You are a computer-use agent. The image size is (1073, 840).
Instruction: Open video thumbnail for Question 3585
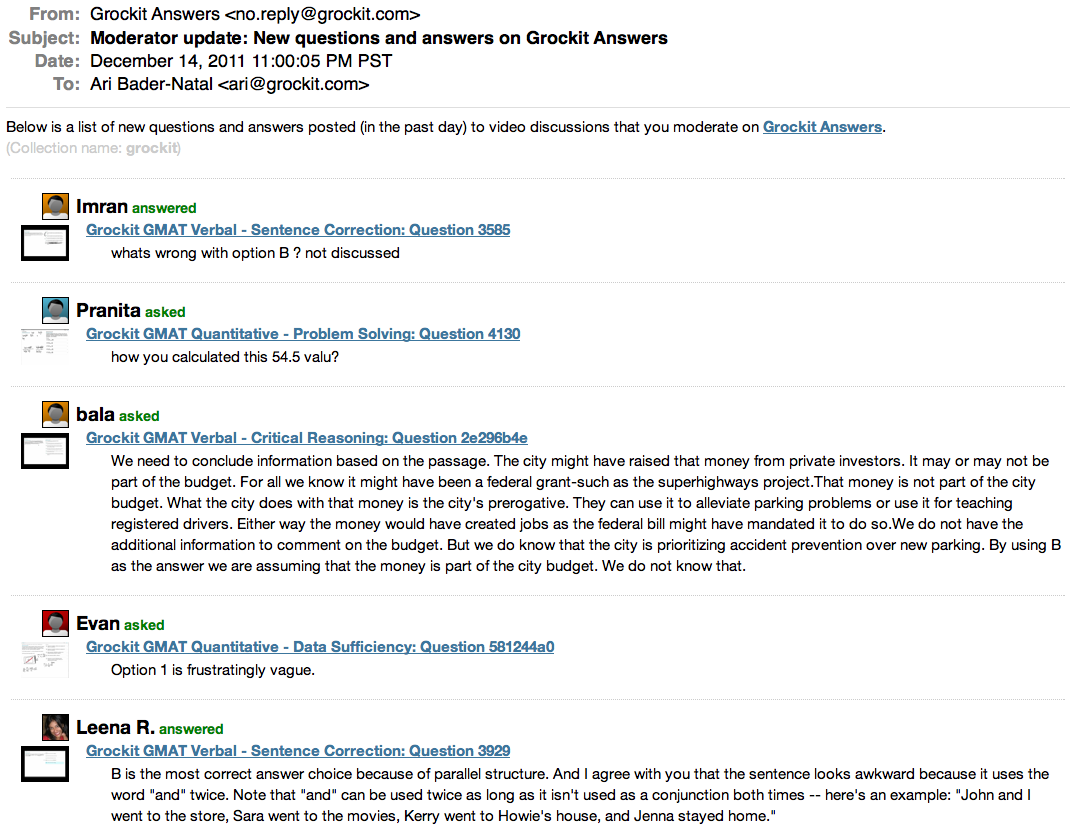click(45, 243)
